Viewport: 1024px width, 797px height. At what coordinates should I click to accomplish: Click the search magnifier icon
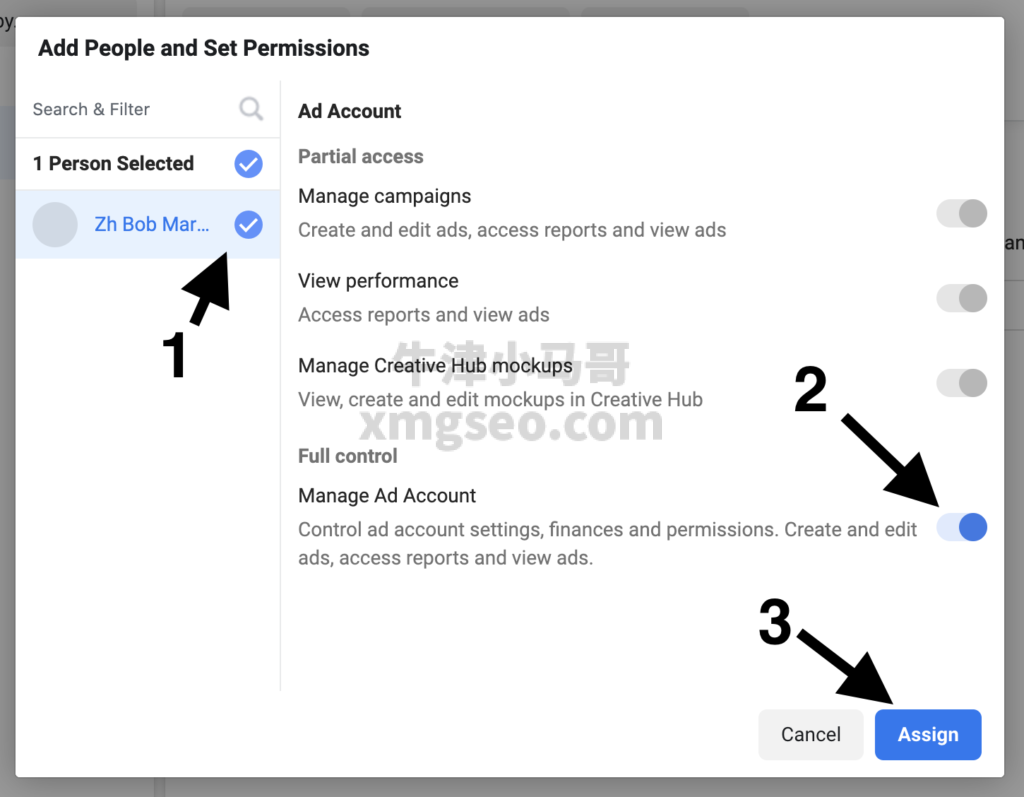coord(251,109)
